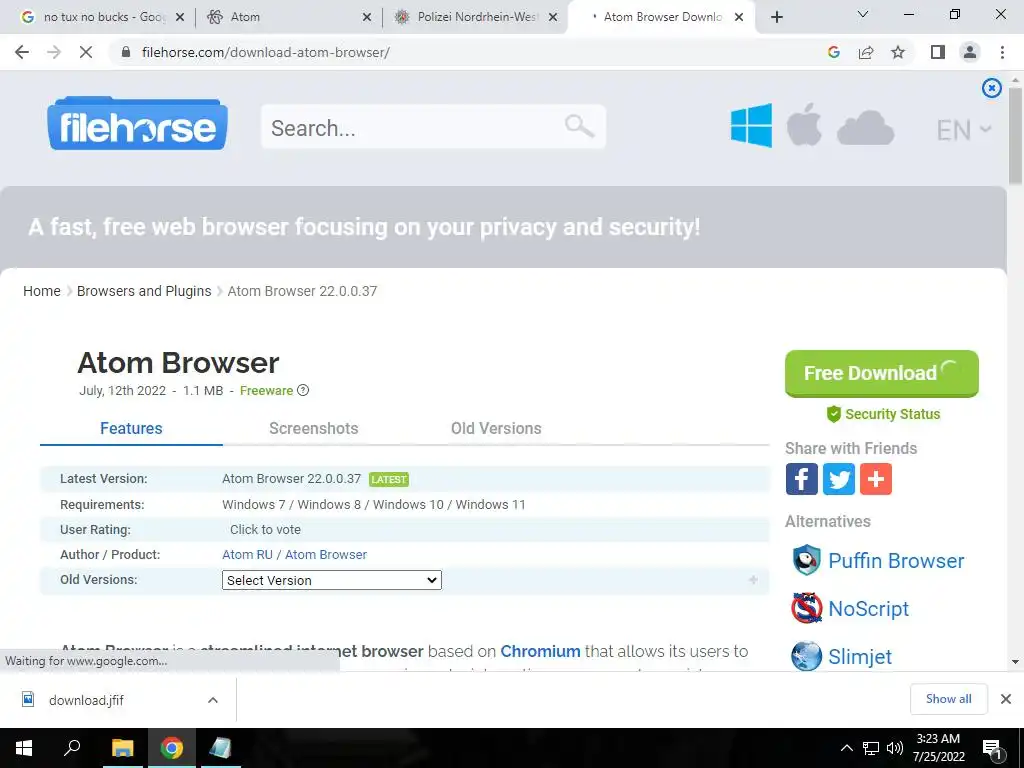Open taskbar search
Image resolution: width=1024 pixels, height=768 pixels.
point(72,747)
